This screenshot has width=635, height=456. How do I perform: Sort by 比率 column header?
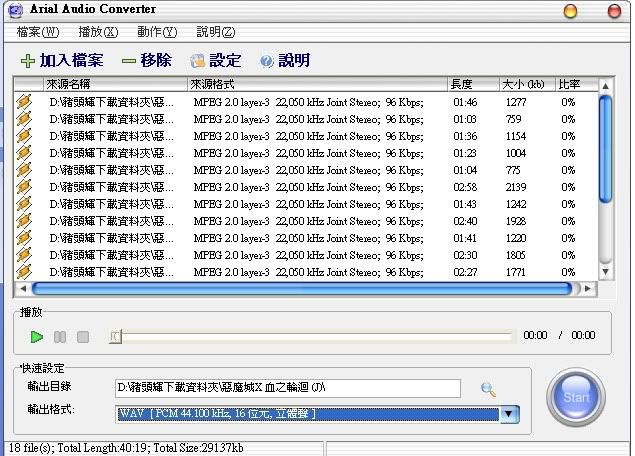click(576, 84)
